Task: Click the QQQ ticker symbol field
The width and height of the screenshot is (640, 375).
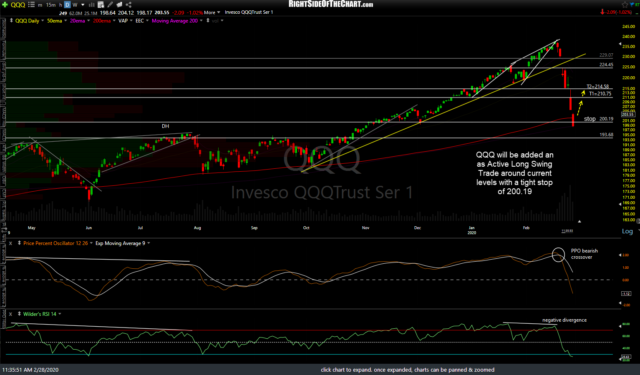Action: pyautogui.click(x=18, y=5)
